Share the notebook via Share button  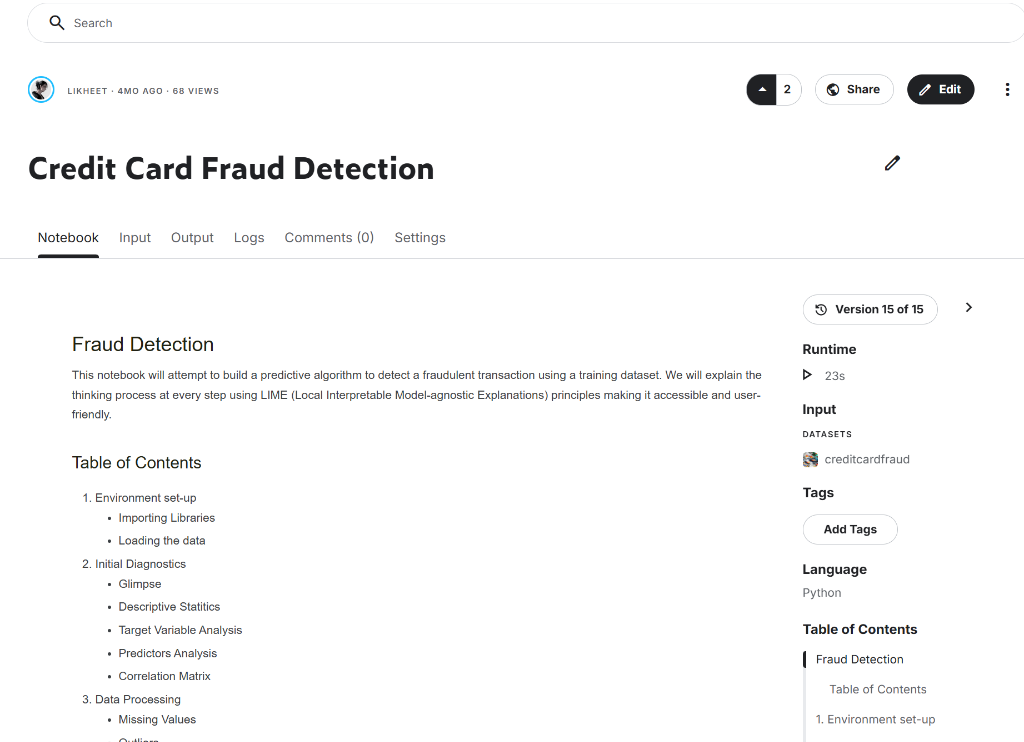tap(853, 90)
